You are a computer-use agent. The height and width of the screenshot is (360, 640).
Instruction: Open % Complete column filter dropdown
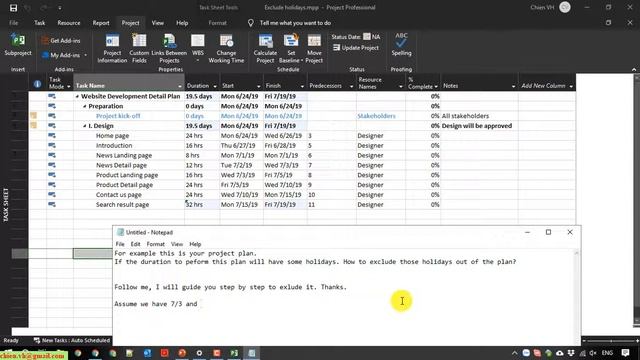pyautogui.click(x=436, y=86)
